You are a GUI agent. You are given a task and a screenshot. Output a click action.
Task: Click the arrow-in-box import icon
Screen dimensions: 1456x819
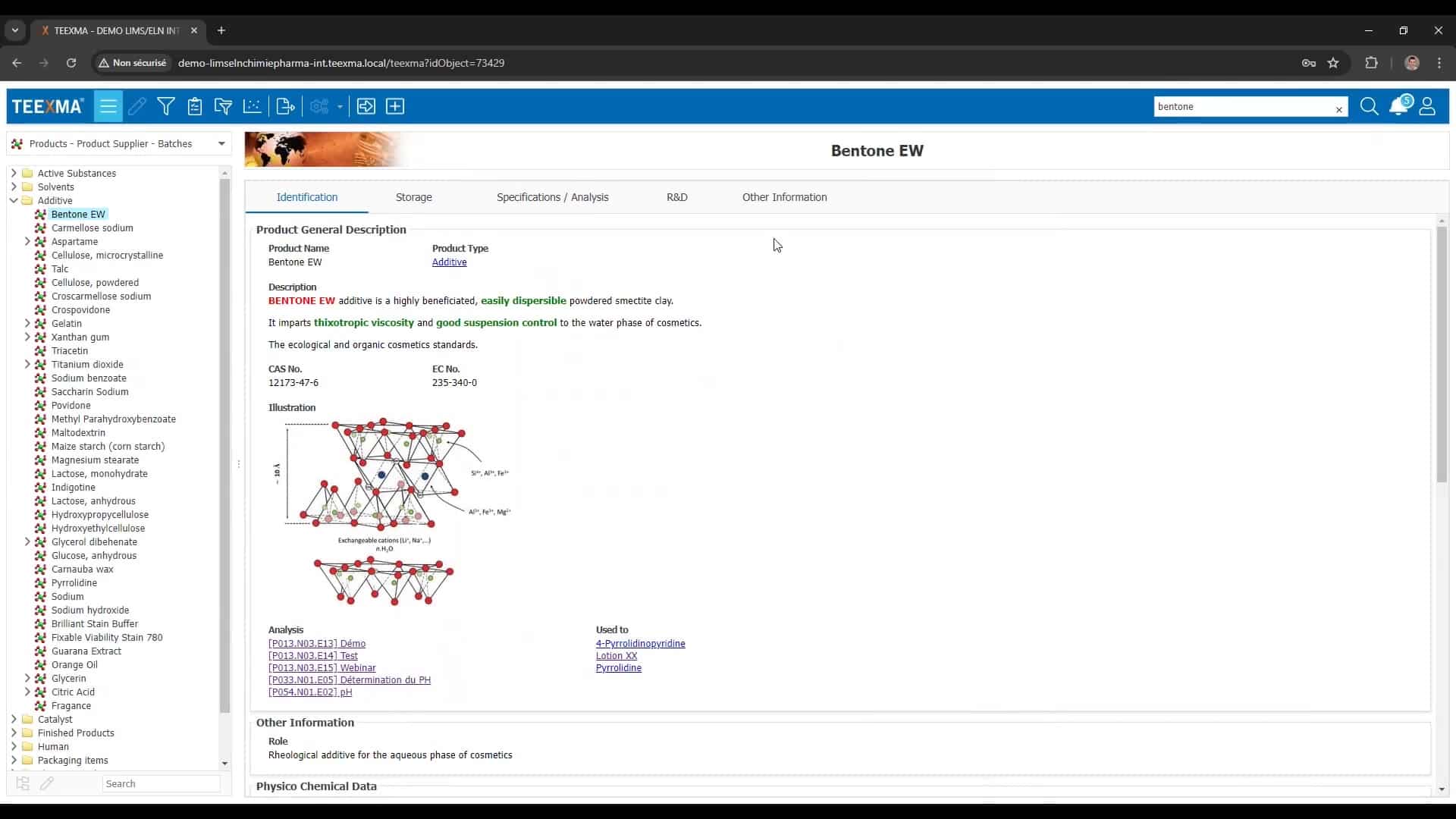pos(366,106)
